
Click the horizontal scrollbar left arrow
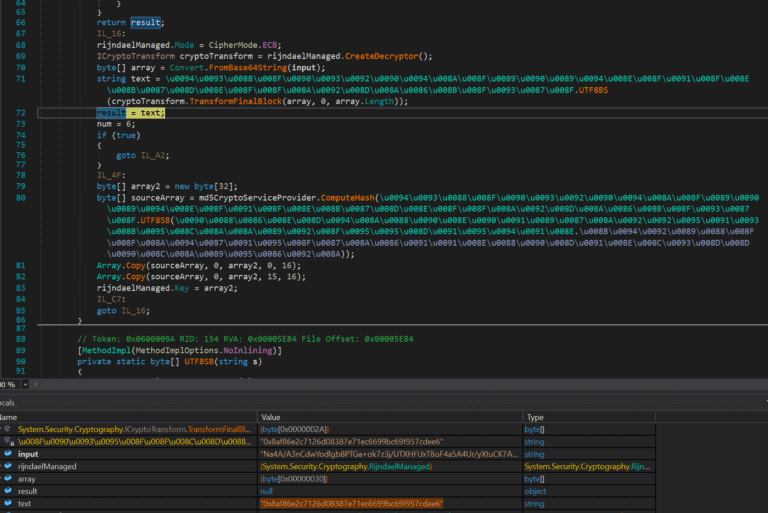[x=35, y=385]
